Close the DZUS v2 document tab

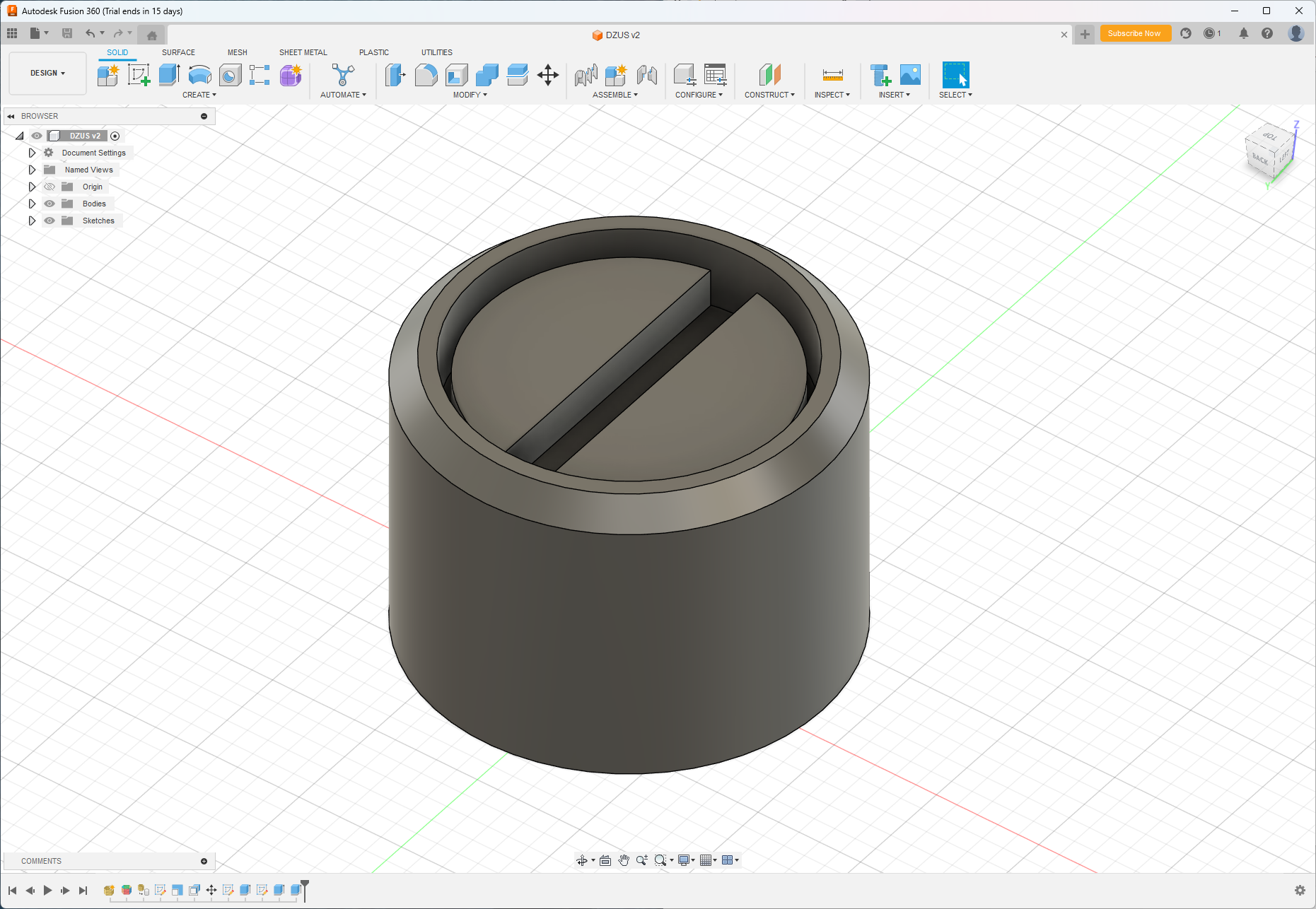coord(1064,35)
